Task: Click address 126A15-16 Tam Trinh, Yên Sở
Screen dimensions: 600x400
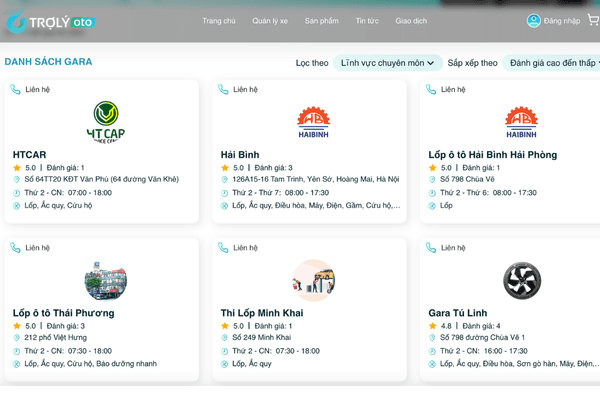Action: [315, 179]
